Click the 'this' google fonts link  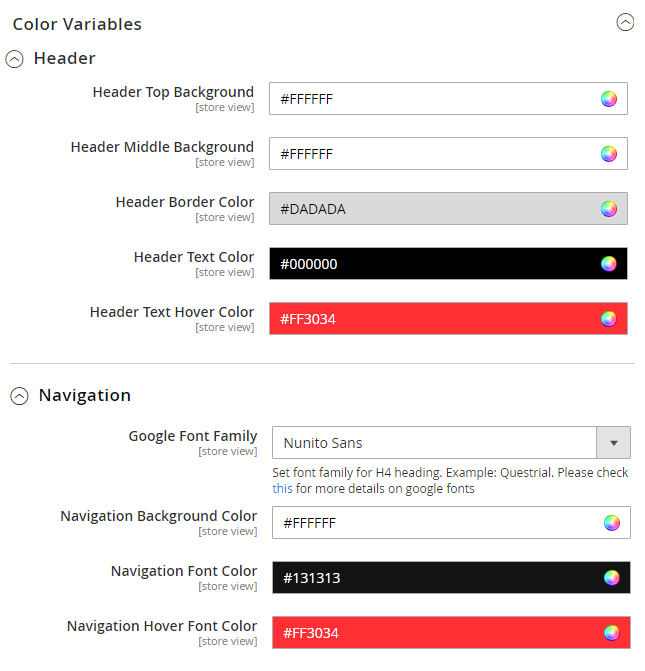pyautogui.click(x=282, y=489)
